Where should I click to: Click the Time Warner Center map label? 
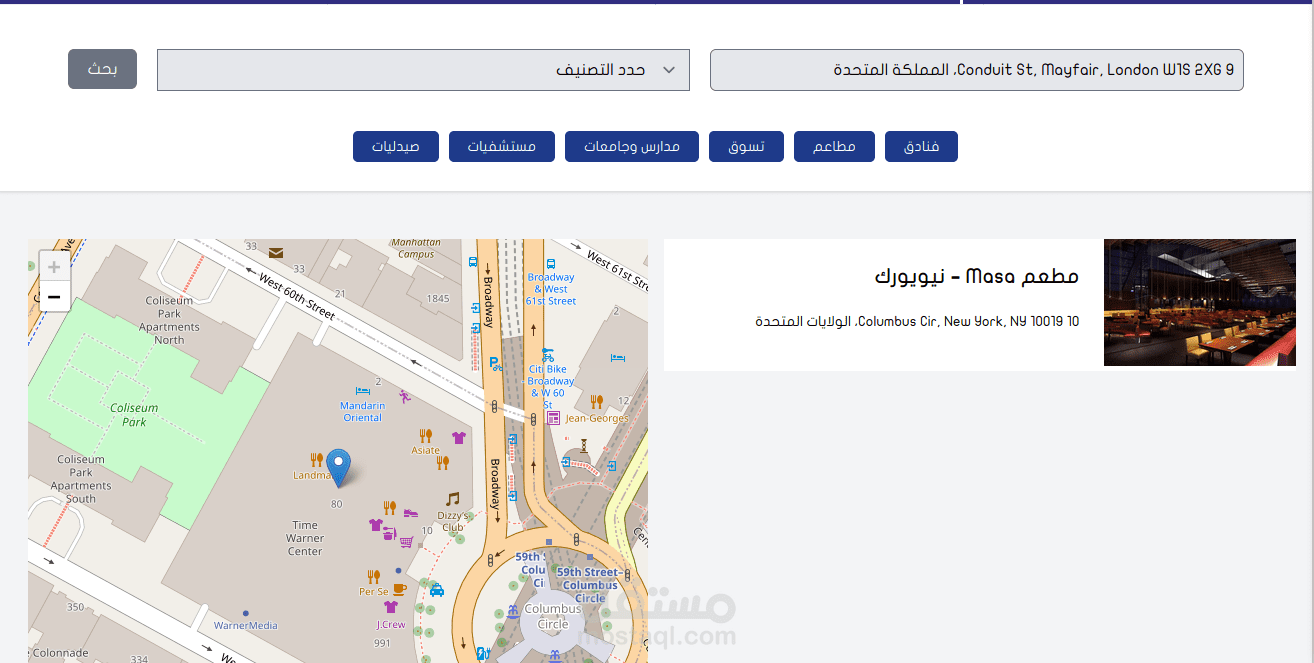[x=305, y=538]
